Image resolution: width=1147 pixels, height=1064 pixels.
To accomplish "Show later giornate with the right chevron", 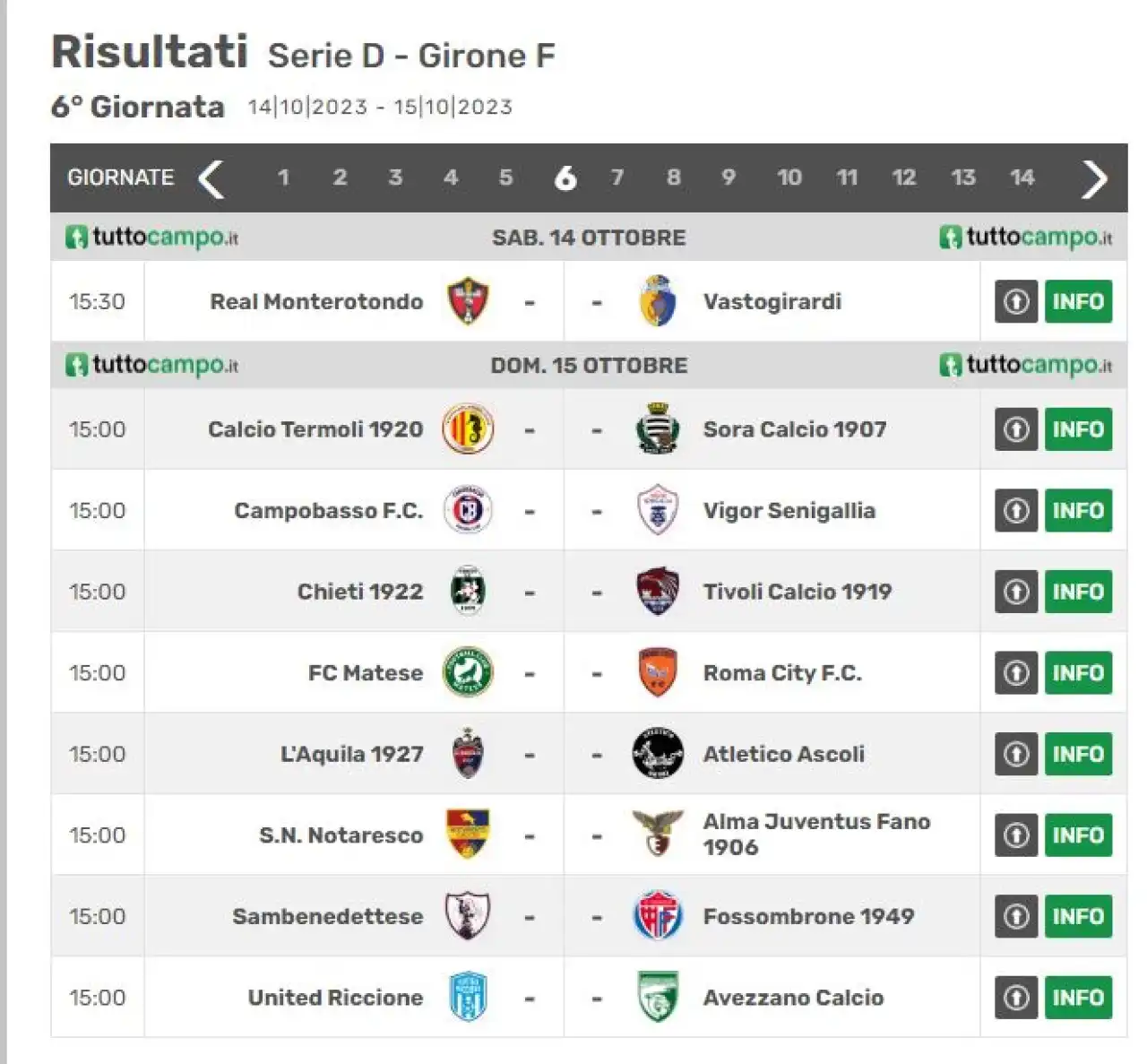I will pyautogui.click(x=1094, y=178).
